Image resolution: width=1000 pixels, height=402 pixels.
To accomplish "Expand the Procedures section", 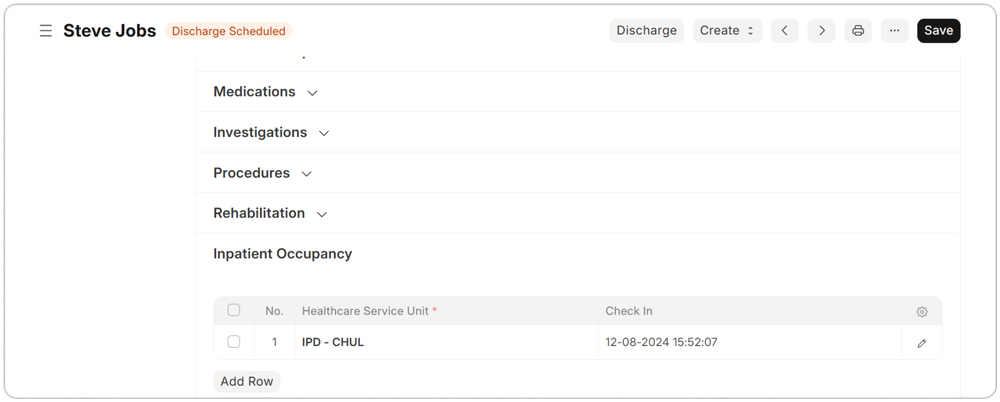I will point(263,173).
